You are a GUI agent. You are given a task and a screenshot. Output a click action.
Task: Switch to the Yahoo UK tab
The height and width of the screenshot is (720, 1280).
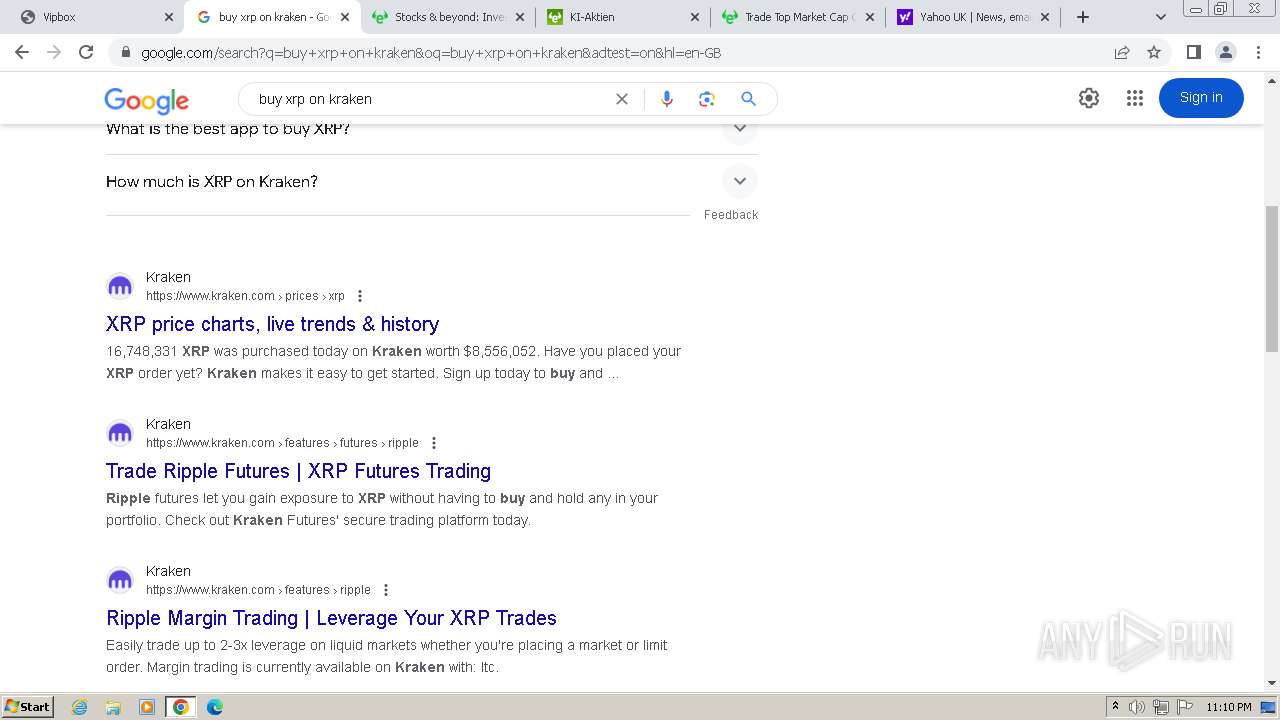972,17
